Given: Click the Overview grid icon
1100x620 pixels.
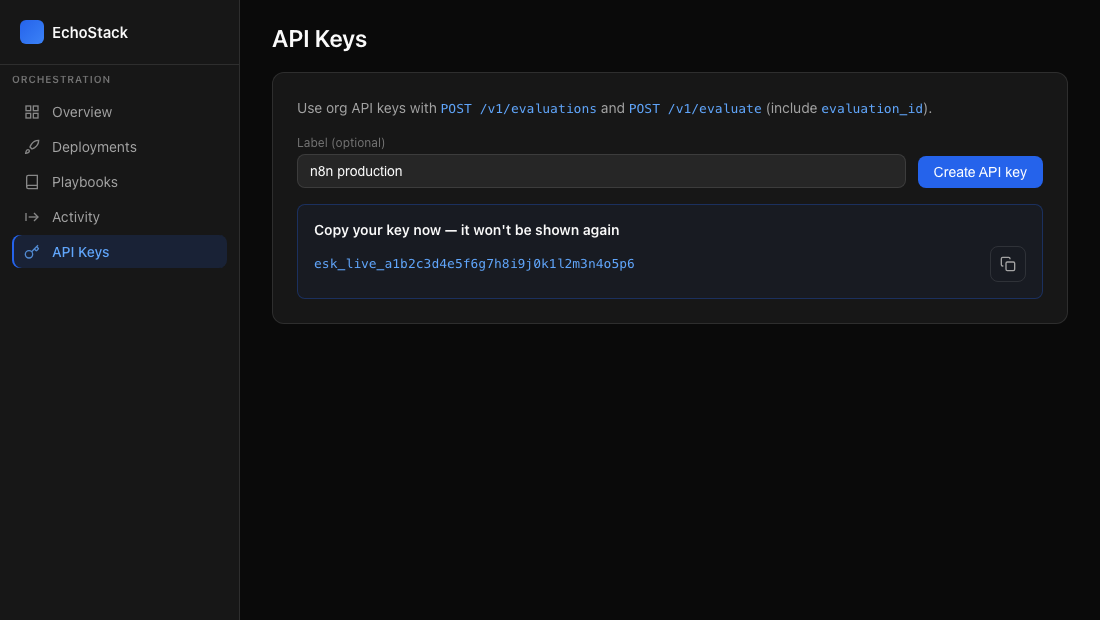Looking at the screenshot, I should coord(32,112).
